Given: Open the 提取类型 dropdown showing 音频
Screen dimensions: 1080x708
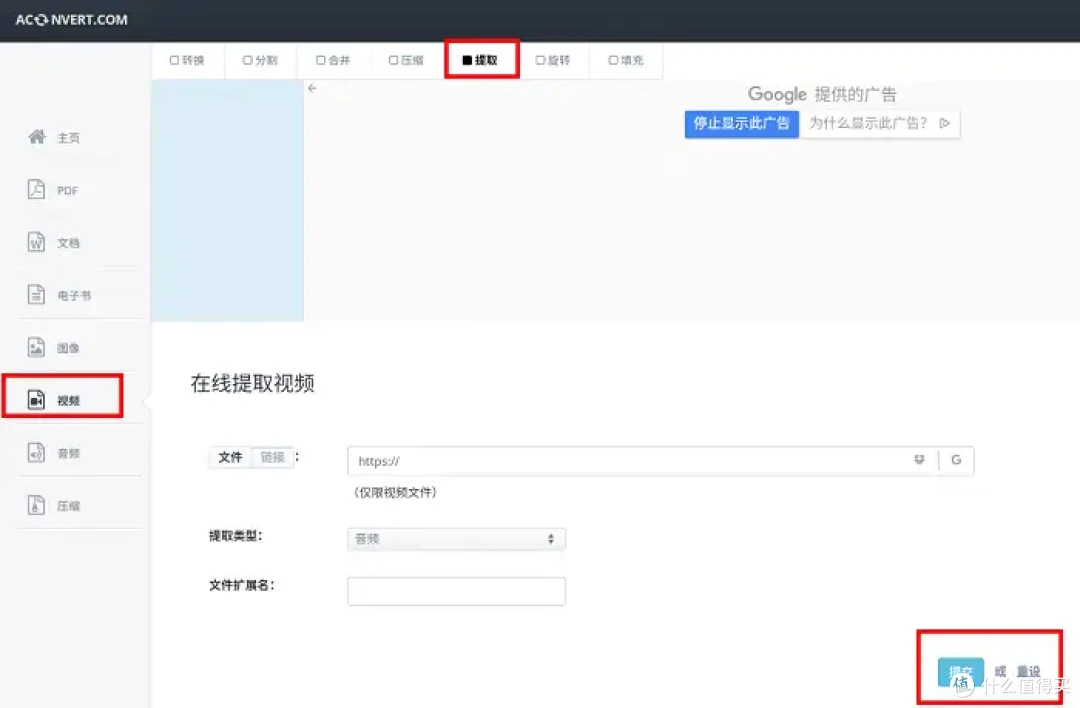Looking at the screenshot, I should (x=456, y=539).
